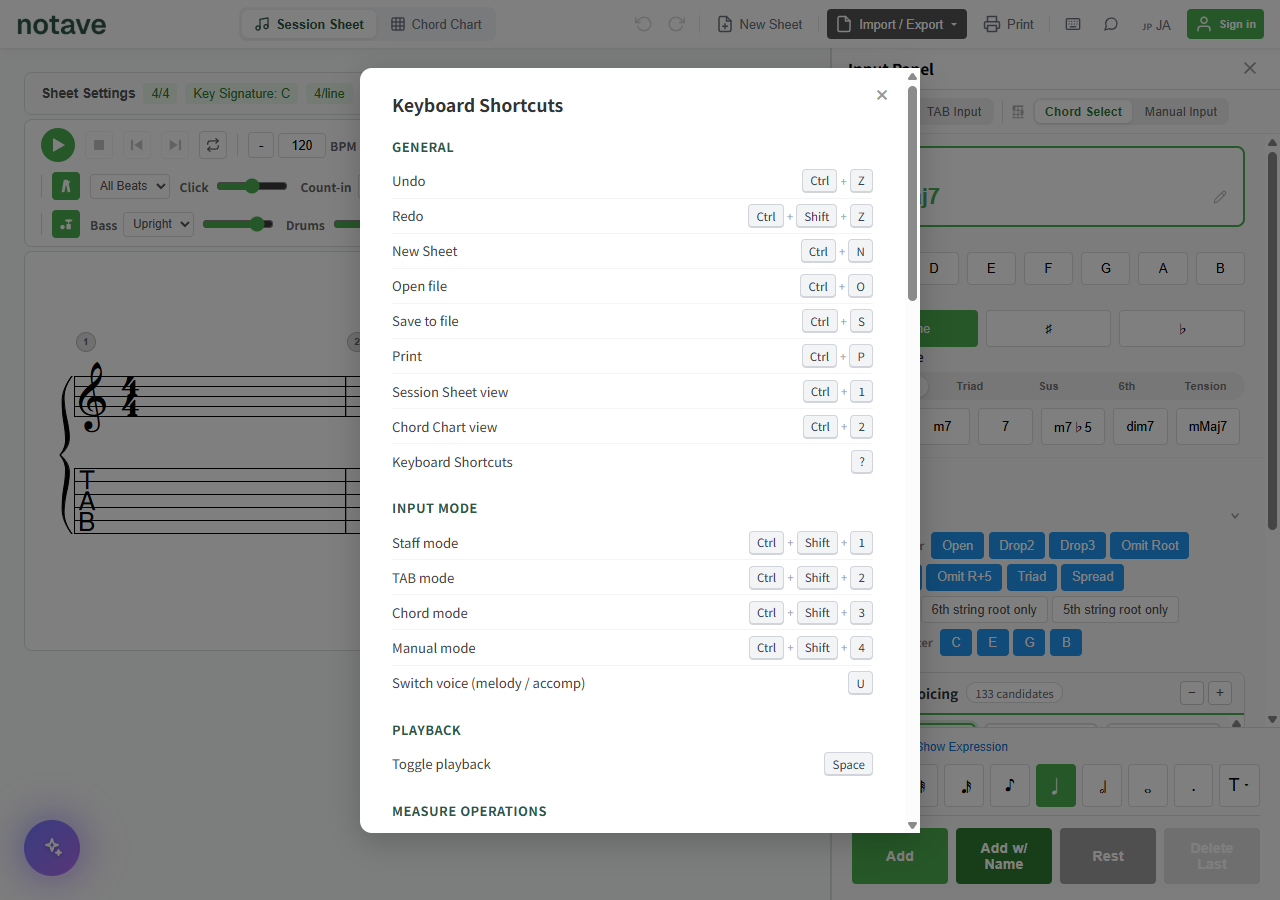Open the Key Signature: C setting
Screen dimensions: 1280x900
(x=241, y=93)
